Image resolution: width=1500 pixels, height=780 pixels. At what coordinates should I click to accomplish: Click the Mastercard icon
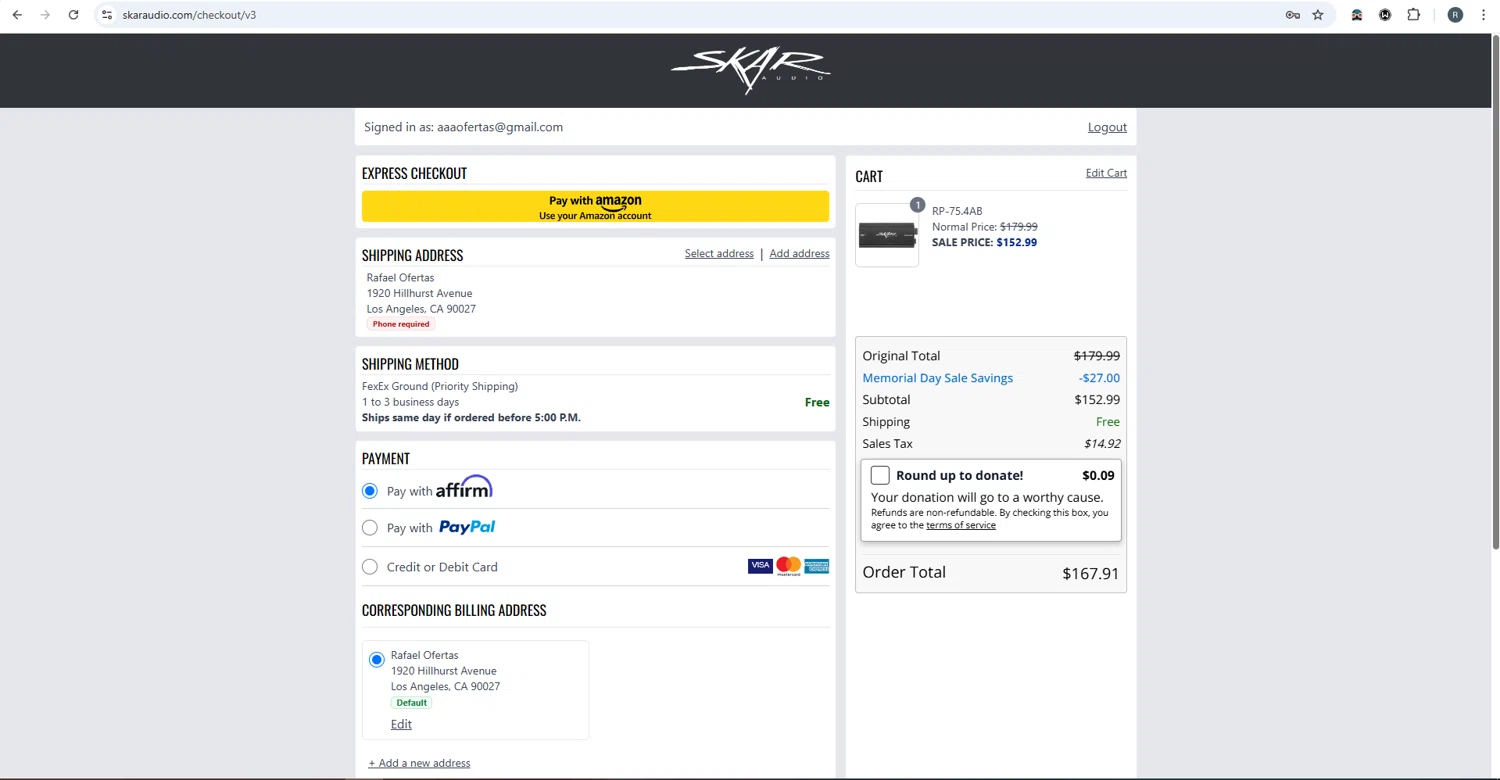pos(788,566)
